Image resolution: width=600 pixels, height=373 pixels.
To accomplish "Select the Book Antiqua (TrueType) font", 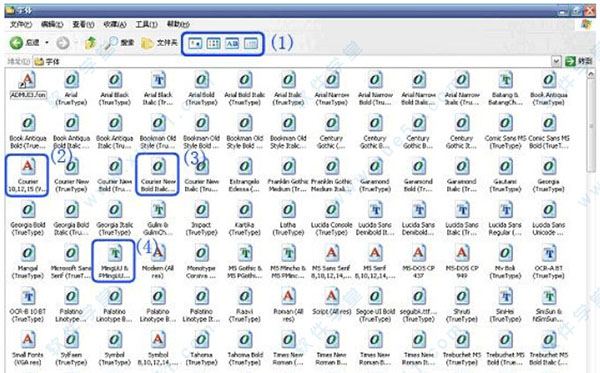I will click(x=549, y=88).
